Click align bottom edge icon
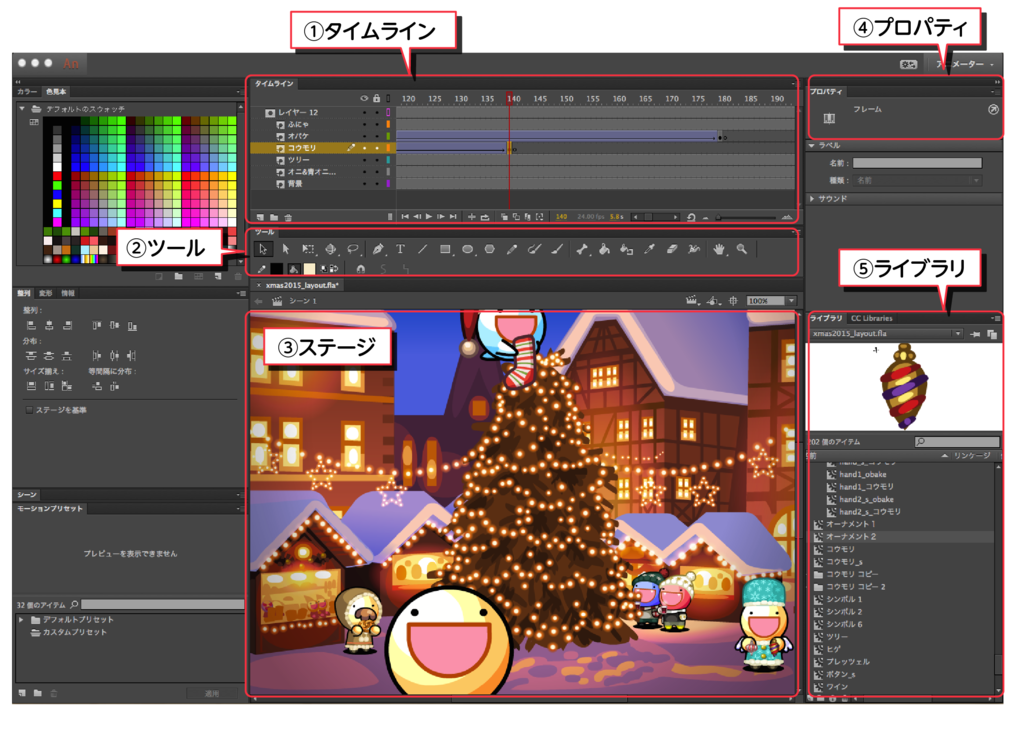1024x731 pixels. (x=133, y=325)
